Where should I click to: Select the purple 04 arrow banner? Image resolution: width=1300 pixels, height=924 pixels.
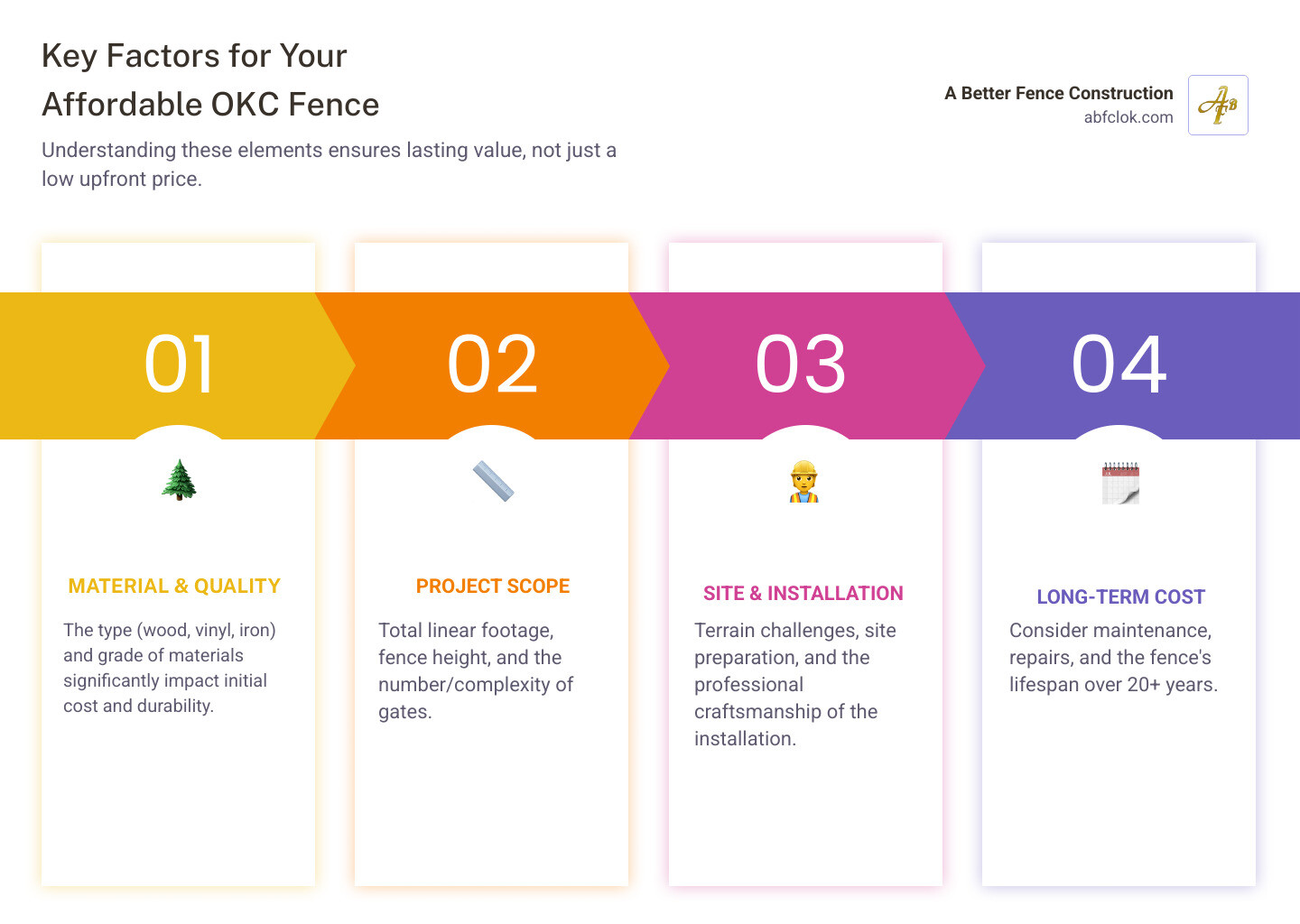(x=1119, y=365)
